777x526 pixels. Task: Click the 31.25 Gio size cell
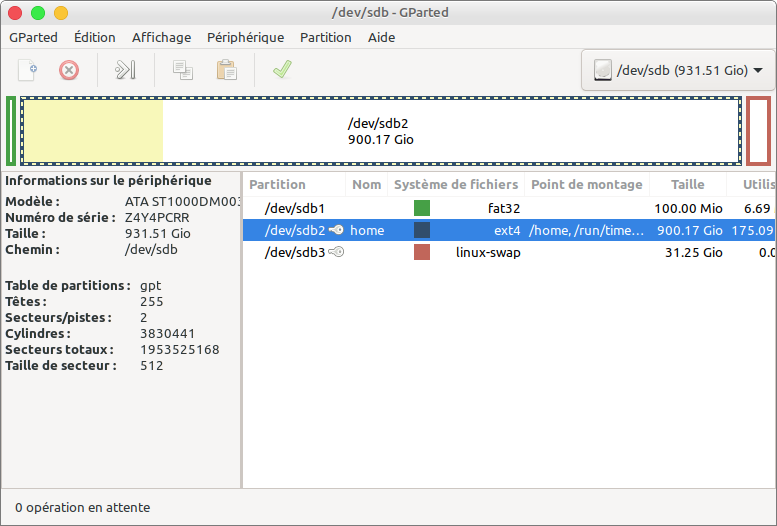(694, 252)
